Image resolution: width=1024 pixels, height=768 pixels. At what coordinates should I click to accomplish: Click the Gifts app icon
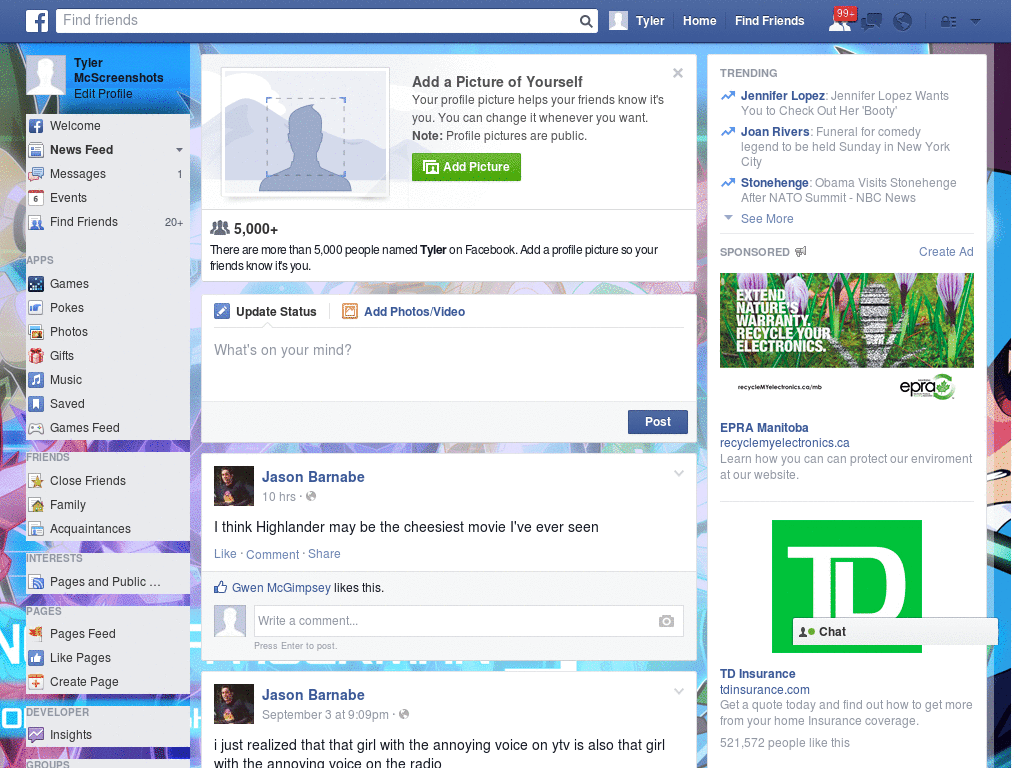coord(37,356)
